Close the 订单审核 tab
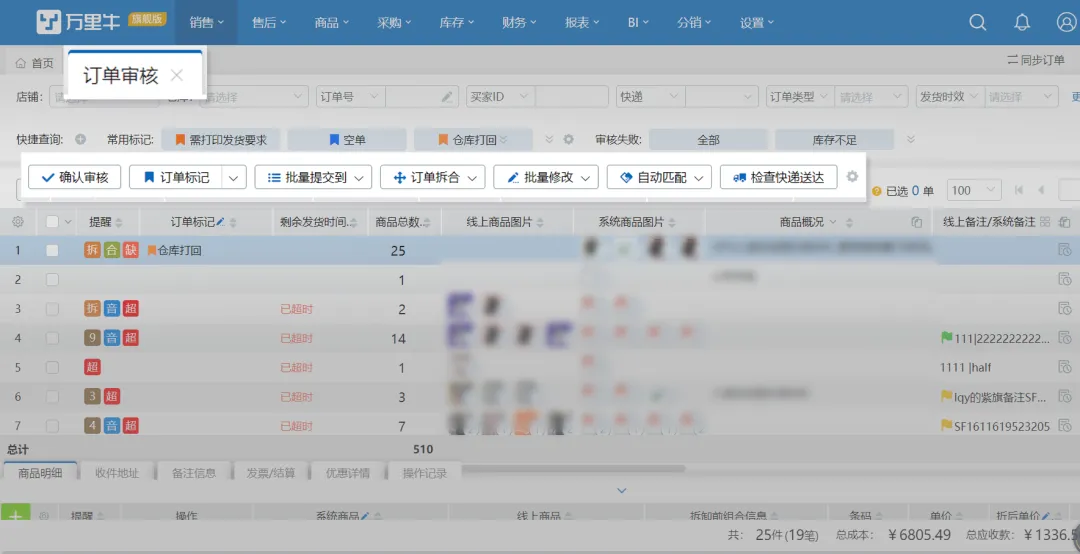 click(x=177, y=76)
